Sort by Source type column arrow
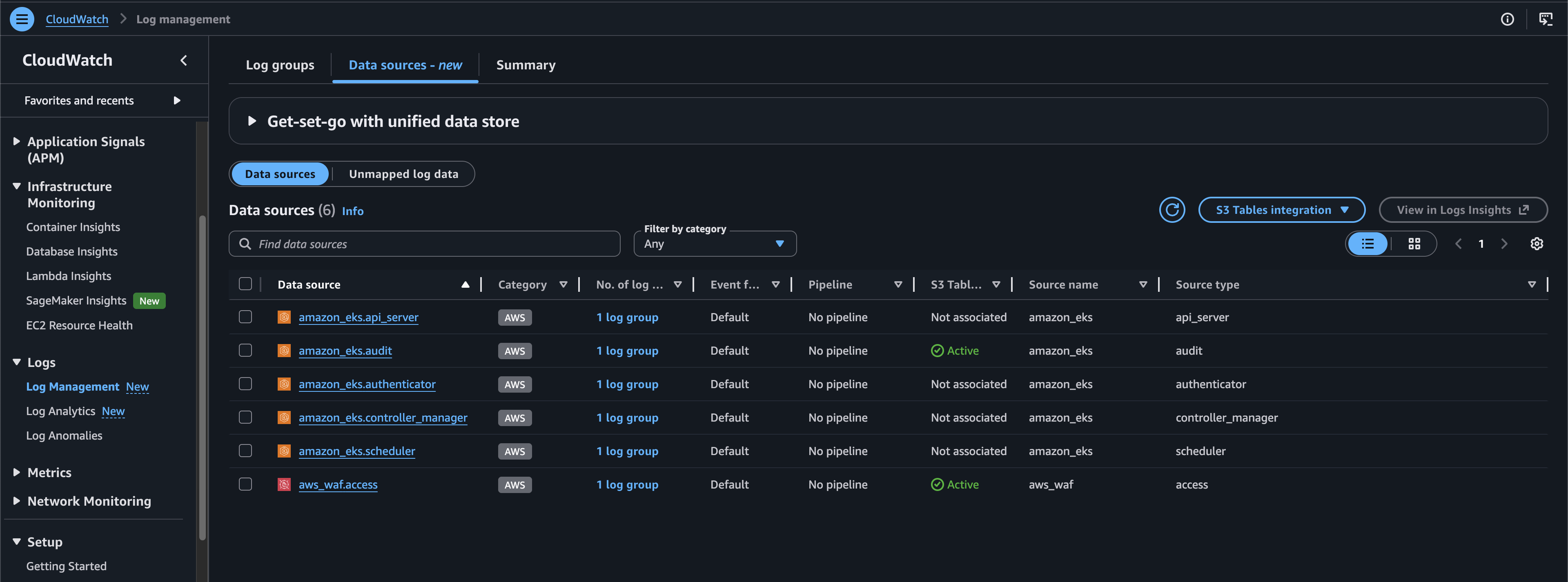 click(1532, 284)
